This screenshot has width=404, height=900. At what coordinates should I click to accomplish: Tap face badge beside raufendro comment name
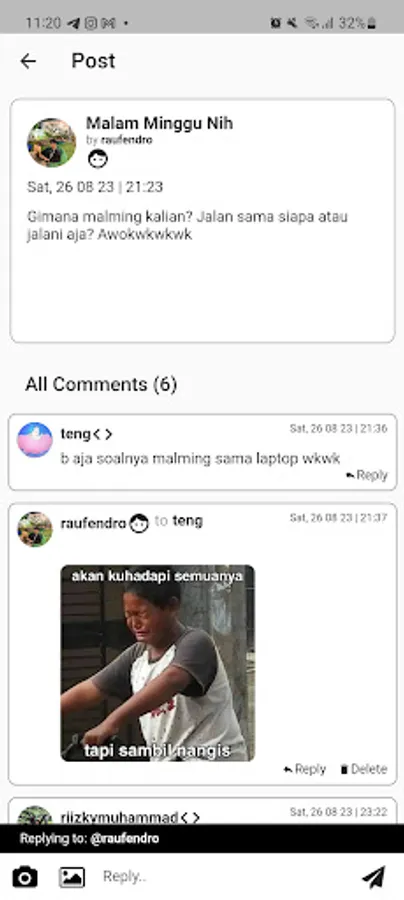coord(138,523)
